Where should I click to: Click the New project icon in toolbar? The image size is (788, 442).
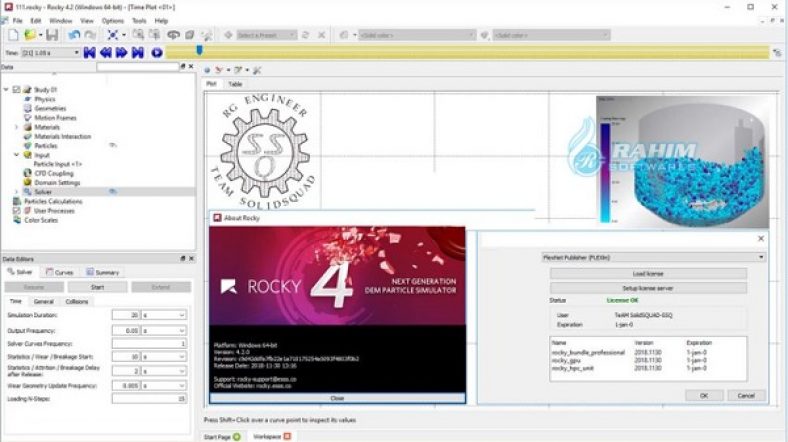tap(13, 35)
